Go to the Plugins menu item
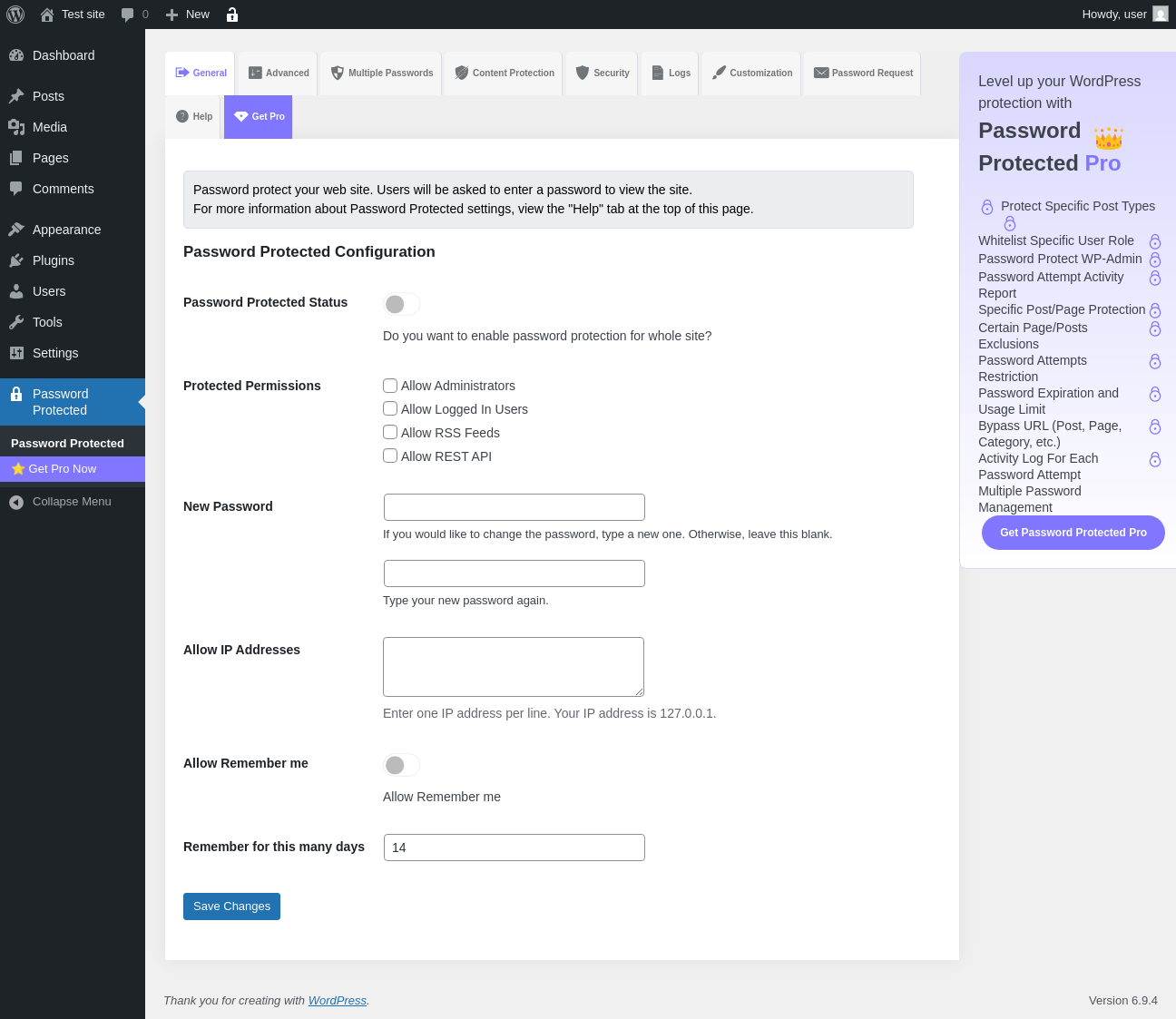Image resolution: width=1176 pixels, height=1019 pixels. pos(73,260)
